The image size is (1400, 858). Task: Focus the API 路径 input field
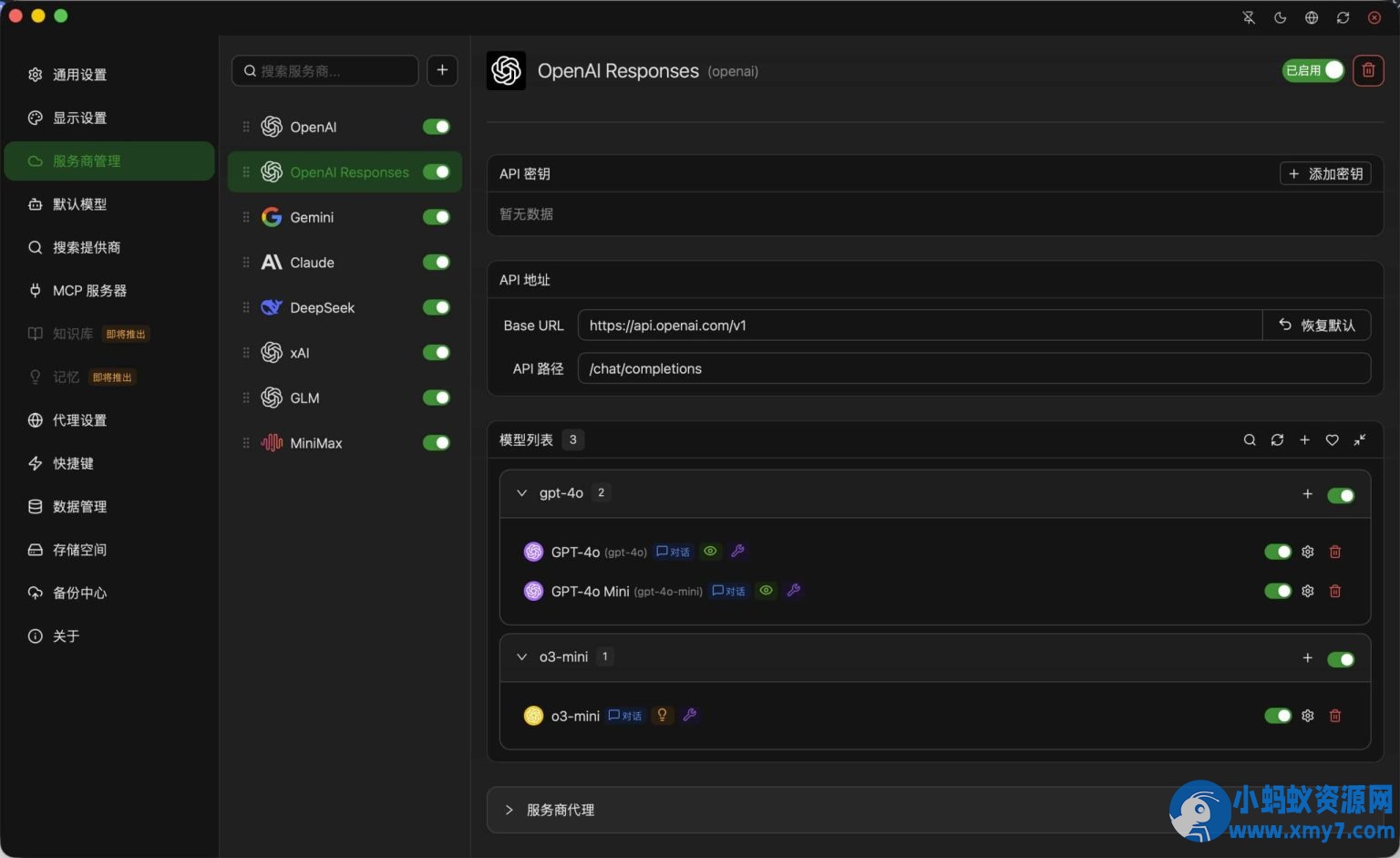pyautogui.click(x=974, y=368)
